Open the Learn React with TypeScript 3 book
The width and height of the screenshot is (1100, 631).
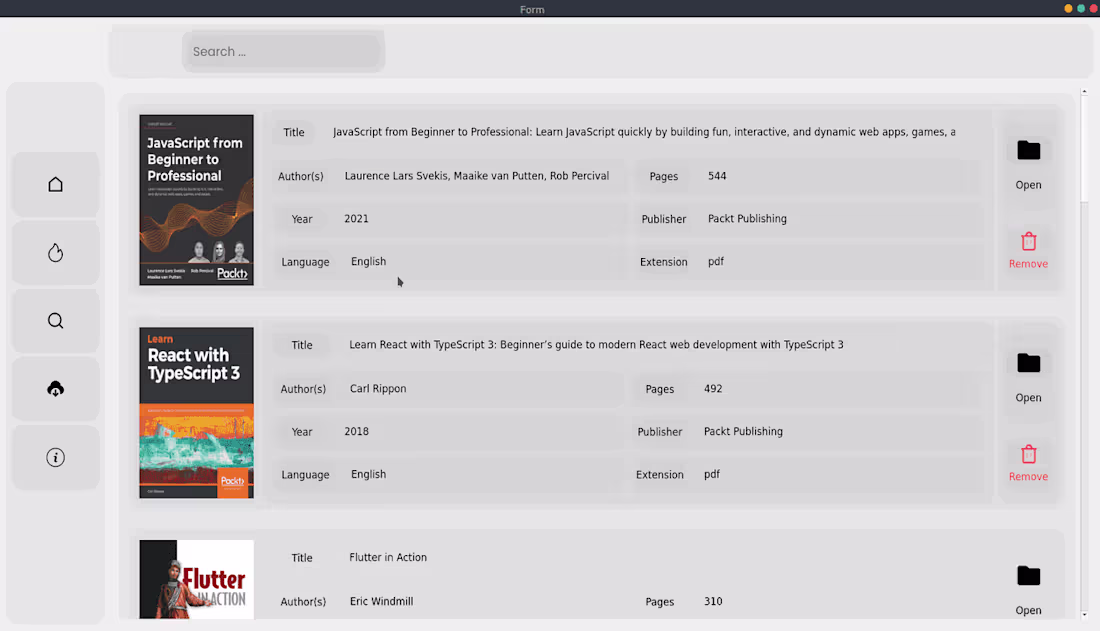coord(1028,380)
